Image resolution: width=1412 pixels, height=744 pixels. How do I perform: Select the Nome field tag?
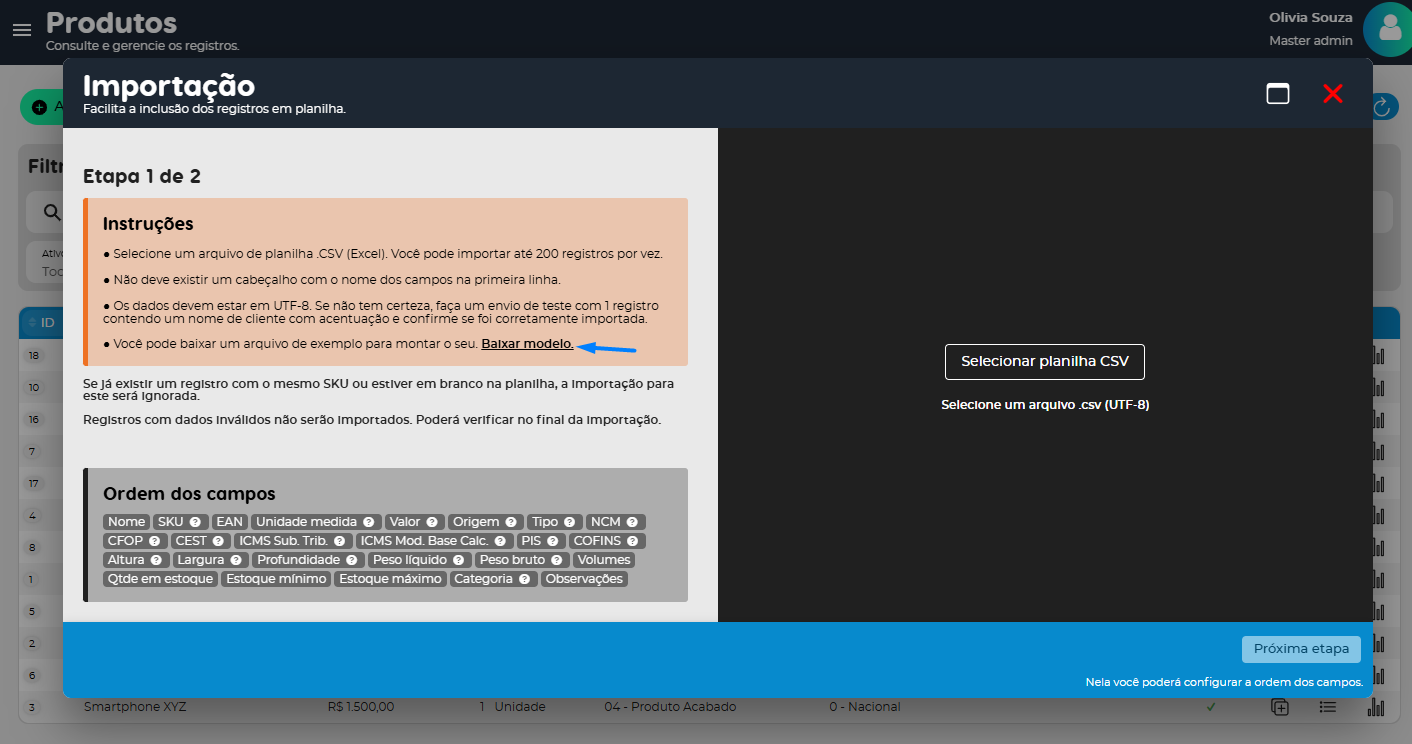(127, 522)
